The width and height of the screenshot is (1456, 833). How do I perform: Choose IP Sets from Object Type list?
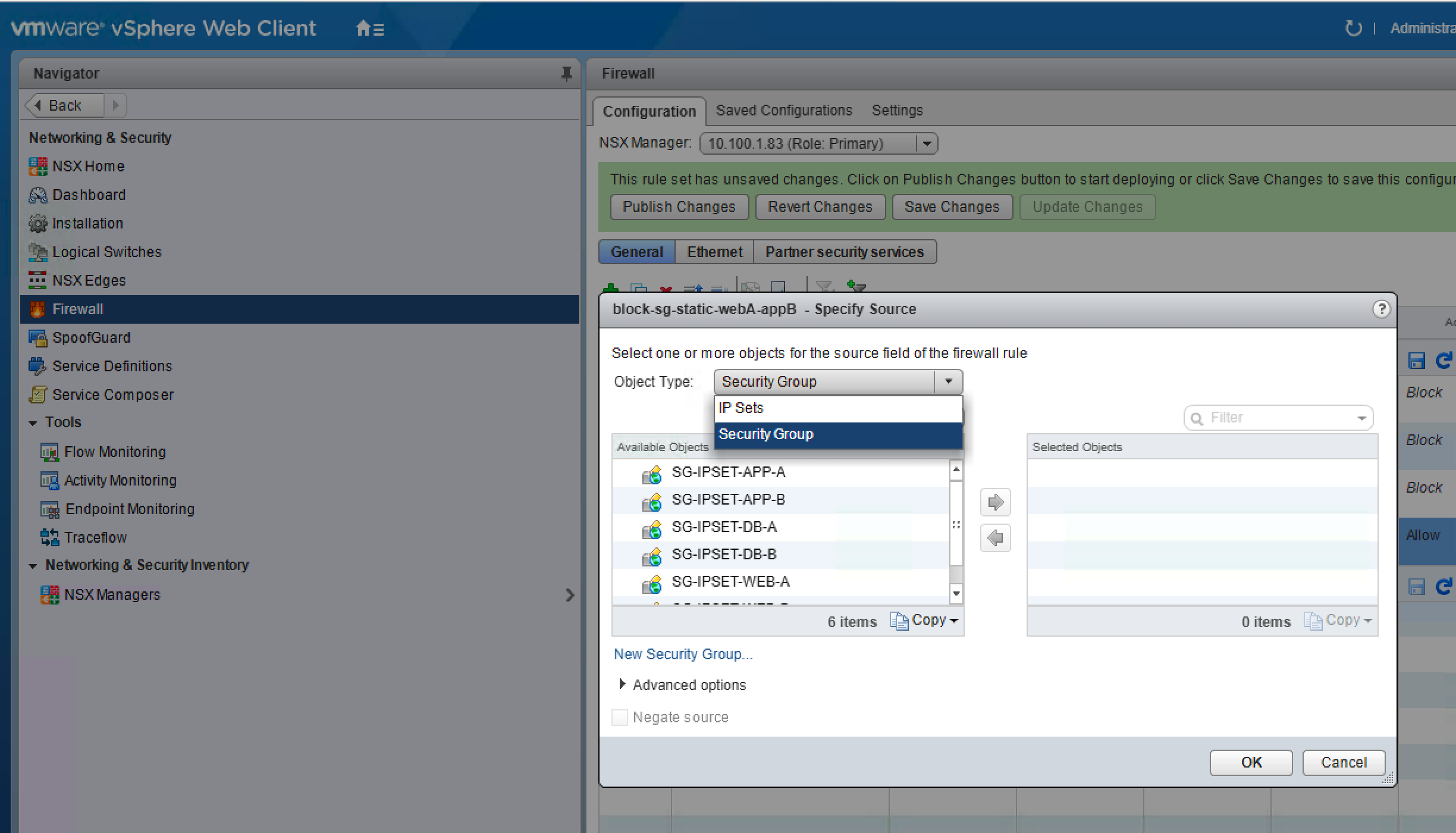tap(740, 408)
